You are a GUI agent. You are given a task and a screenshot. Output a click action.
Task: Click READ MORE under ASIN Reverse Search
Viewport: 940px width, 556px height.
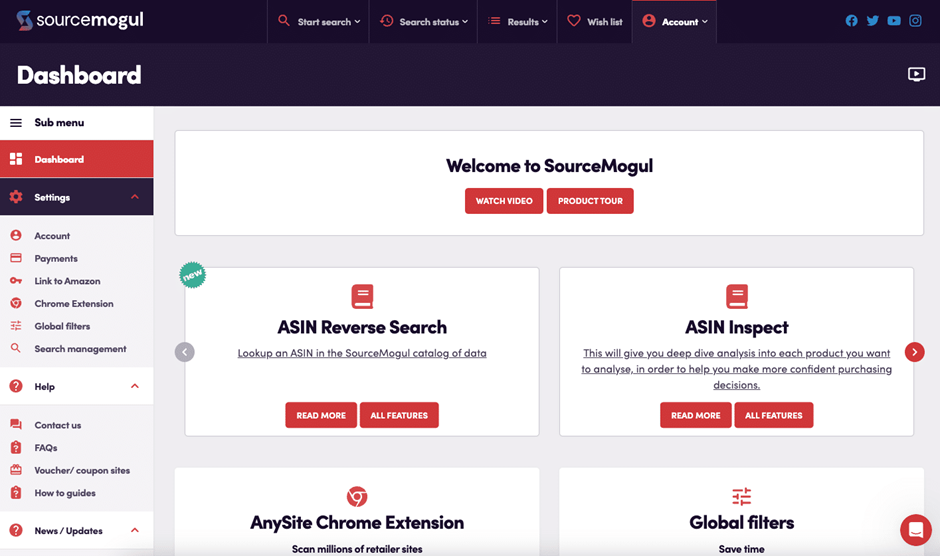click(321, 415)
